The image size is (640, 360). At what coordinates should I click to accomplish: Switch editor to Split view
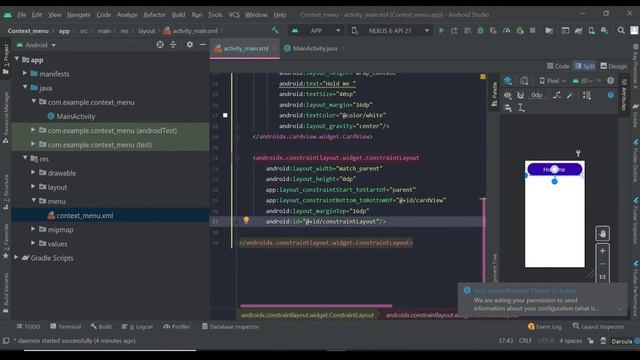(x=584, y=66)
